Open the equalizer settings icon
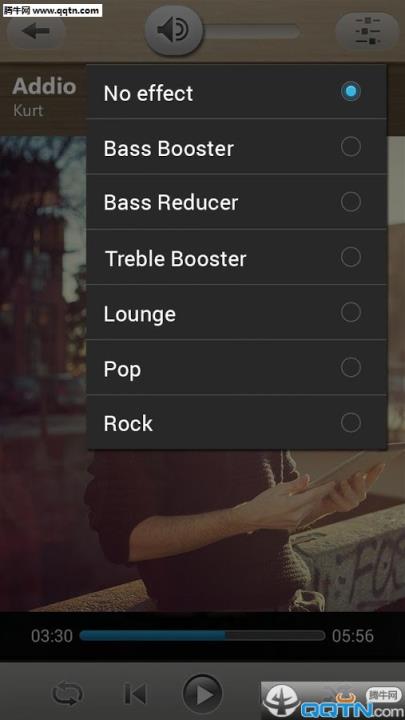 (367, 32)
